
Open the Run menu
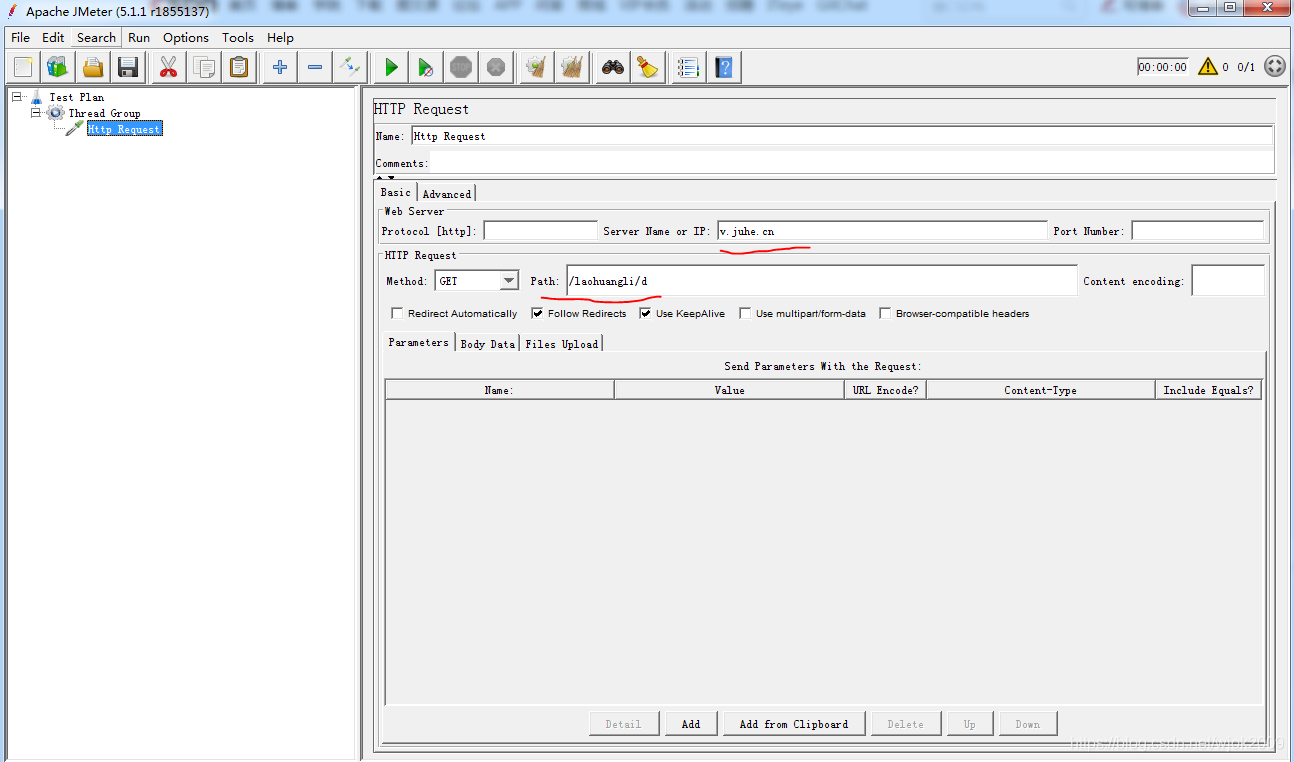[x=139, y=38]
